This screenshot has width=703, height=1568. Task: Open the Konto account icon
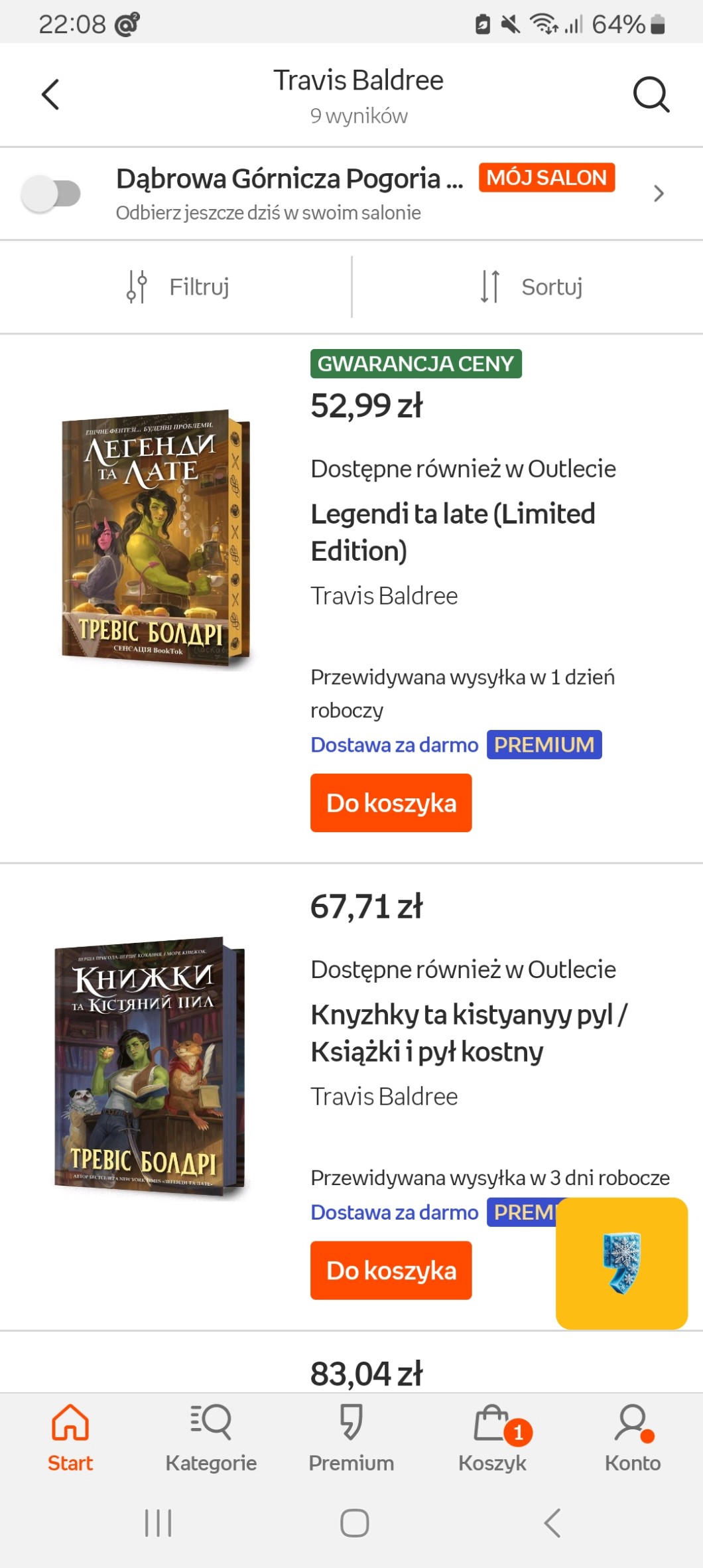(633, 1421)
